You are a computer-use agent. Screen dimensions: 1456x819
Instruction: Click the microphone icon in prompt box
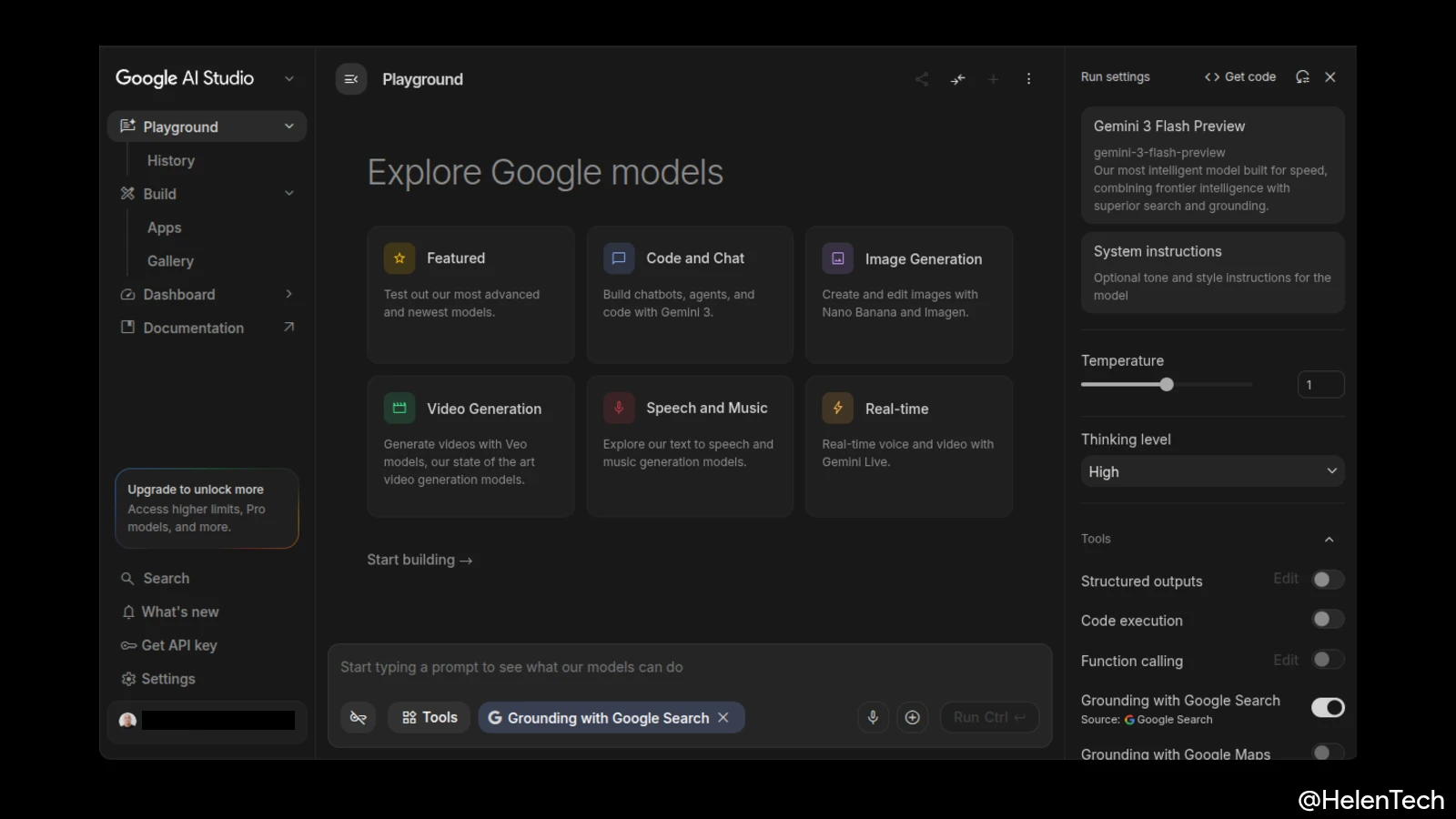point(873,717)
